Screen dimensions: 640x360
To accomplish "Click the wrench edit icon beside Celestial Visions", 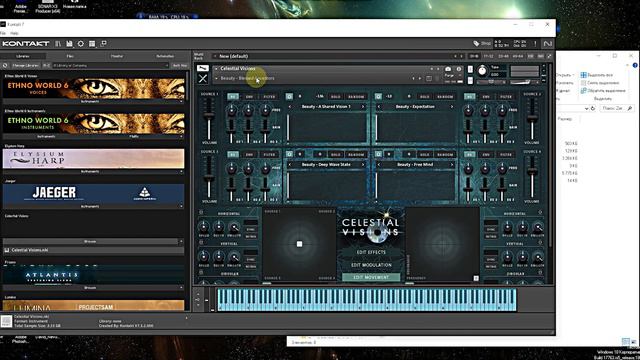I will pyautogui.click(x=202, y=68).
